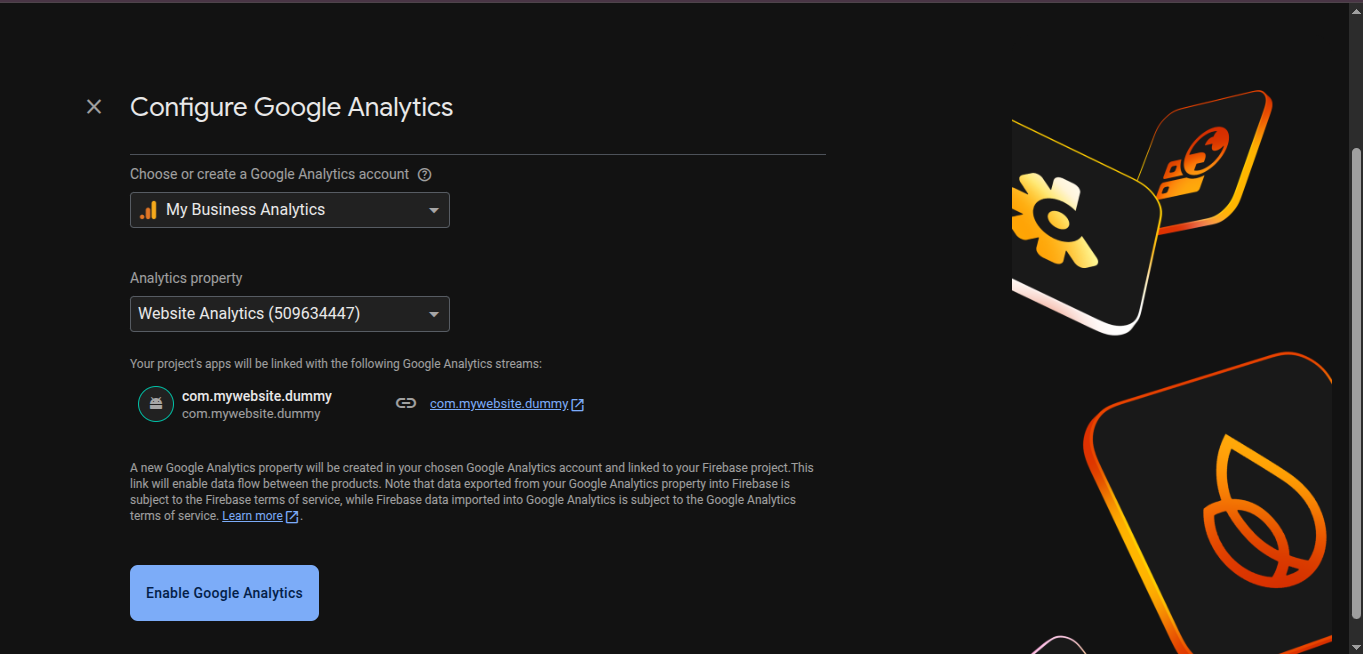Click the help icon beside Analytics account label
This screenshot has width=1363, height=654.
[424, 174]
